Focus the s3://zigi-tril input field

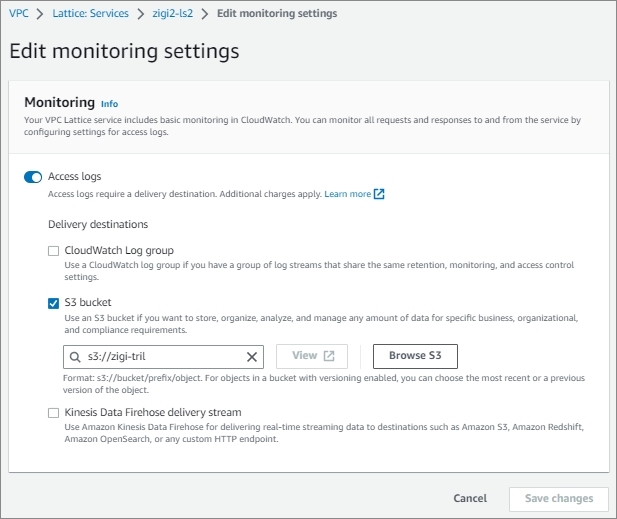(x=163, y=357)
